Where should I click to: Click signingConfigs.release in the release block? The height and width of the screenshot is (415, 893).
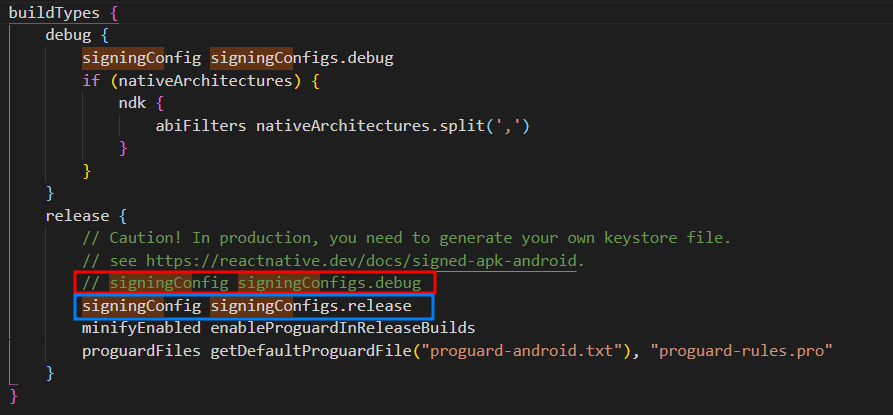point(311,306)
